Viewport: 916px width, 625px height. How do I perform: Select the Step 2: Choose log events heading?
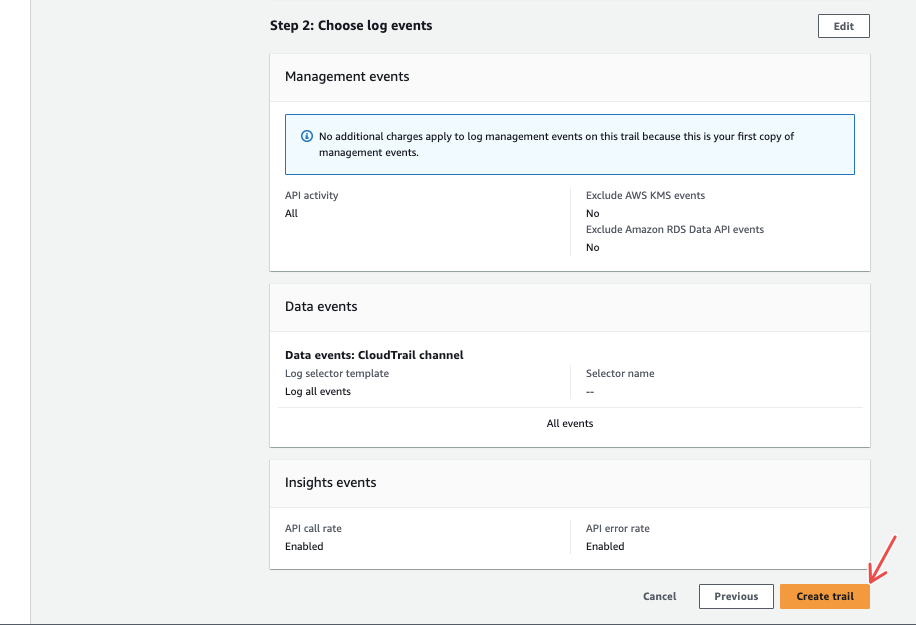click(351, 26)
